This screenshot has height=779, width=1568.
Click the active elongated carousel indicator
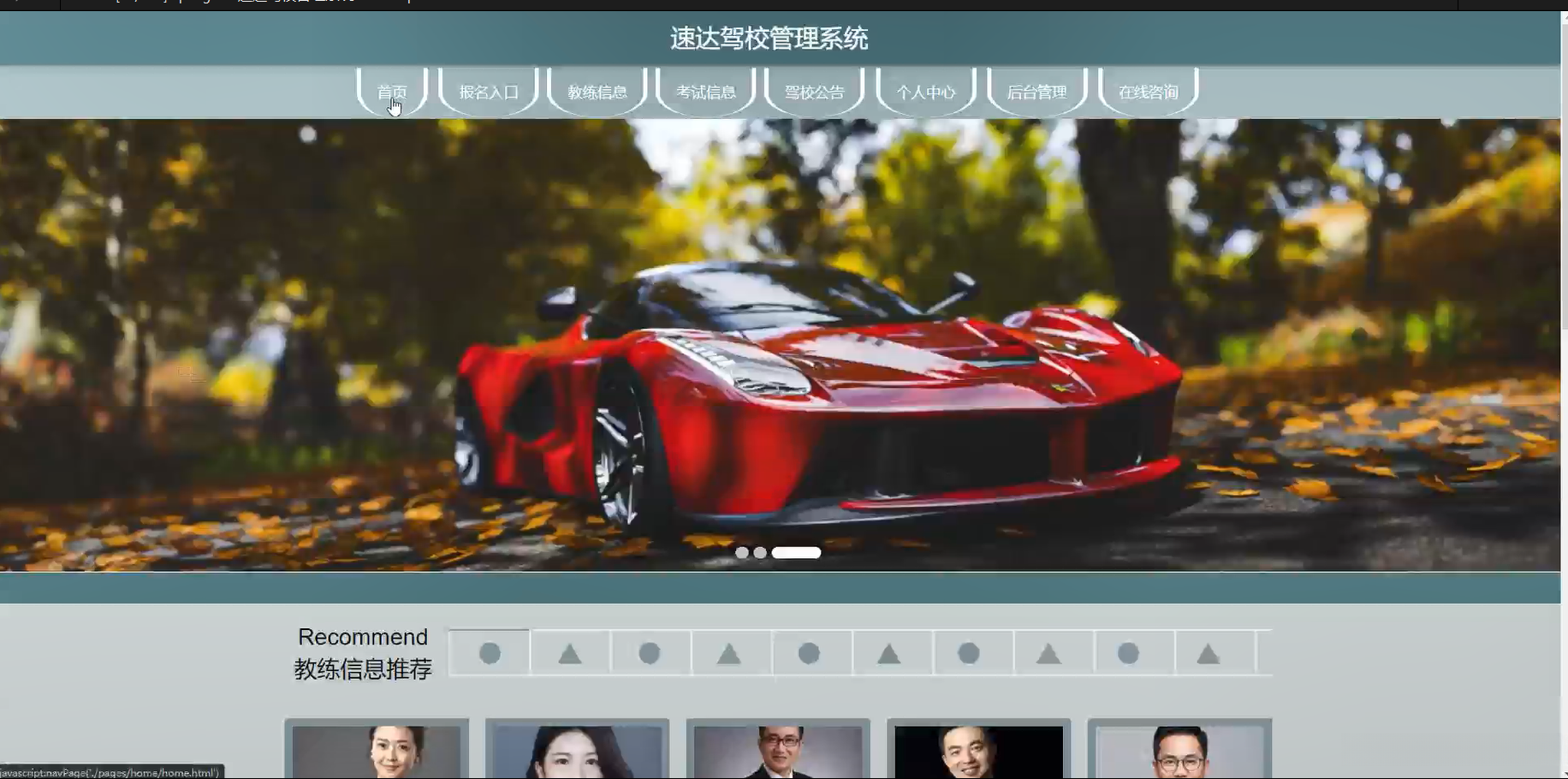point(796,553)
